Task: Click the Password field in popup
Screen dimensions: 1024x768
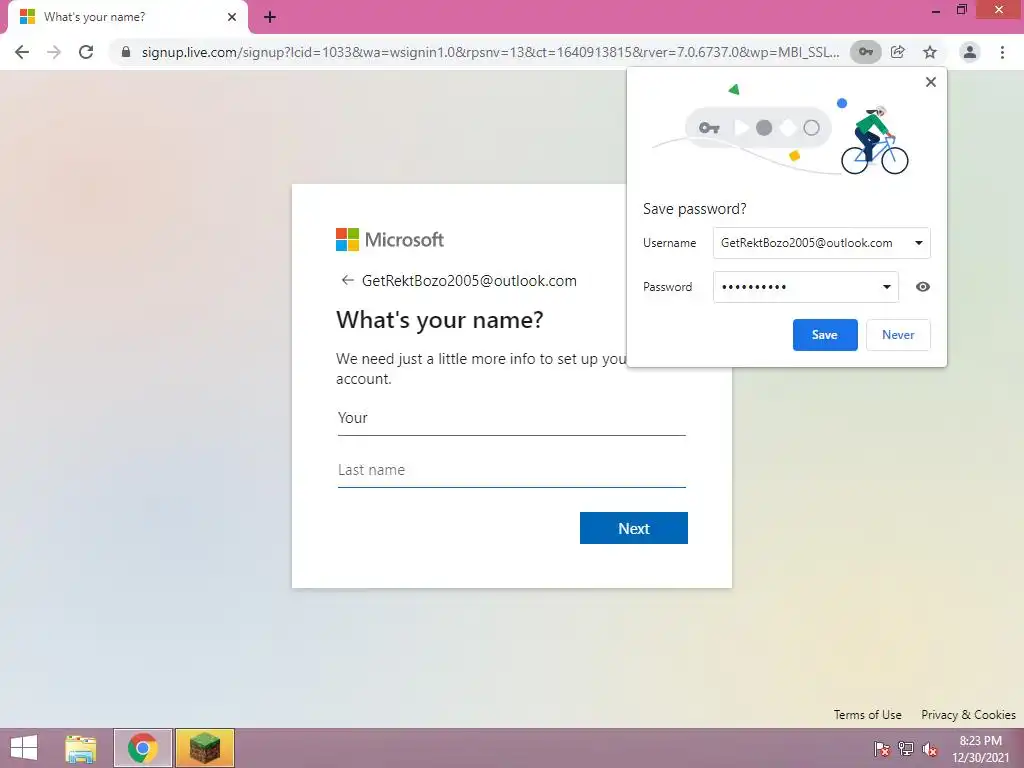Action: (805, 287)
